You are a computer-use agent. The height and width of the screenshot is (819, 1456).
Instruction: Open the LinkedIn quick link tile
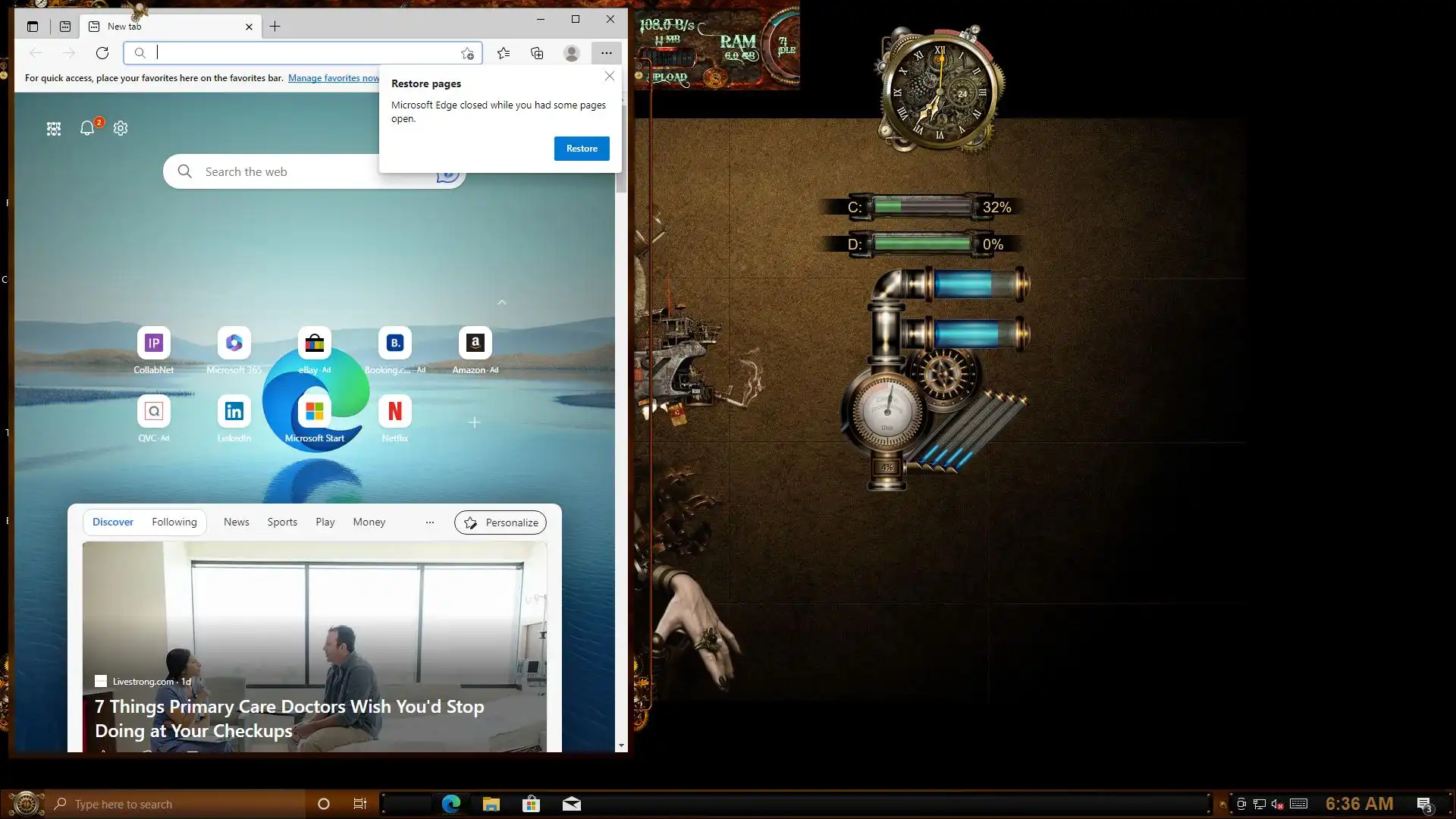click(234, 412)
